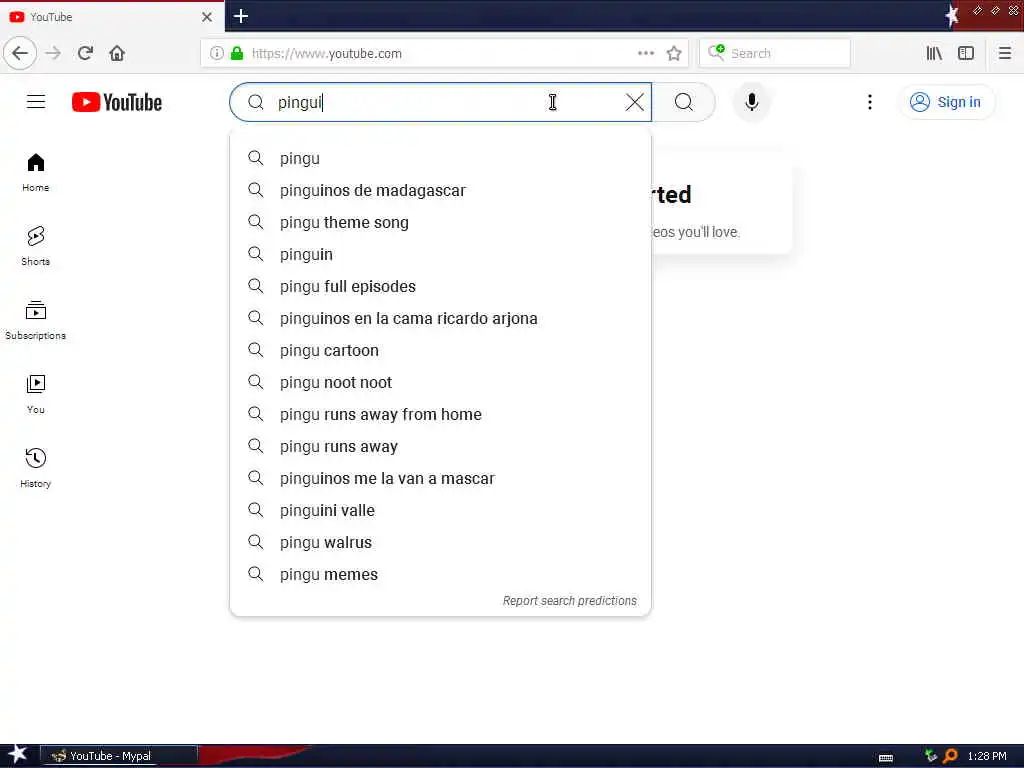This screenshot has width=1024, height=768.
Task: Toggle the browser sidebar icon
Action: click(966, 53)
